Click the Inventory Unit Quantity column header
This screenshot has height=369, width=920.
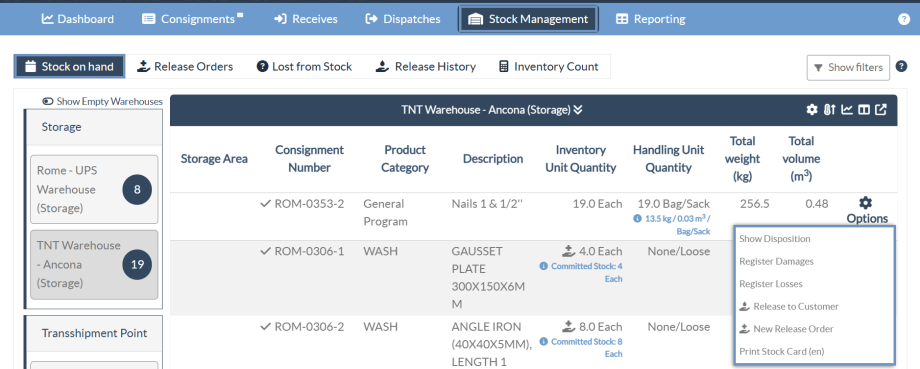[x=581, y=158]
